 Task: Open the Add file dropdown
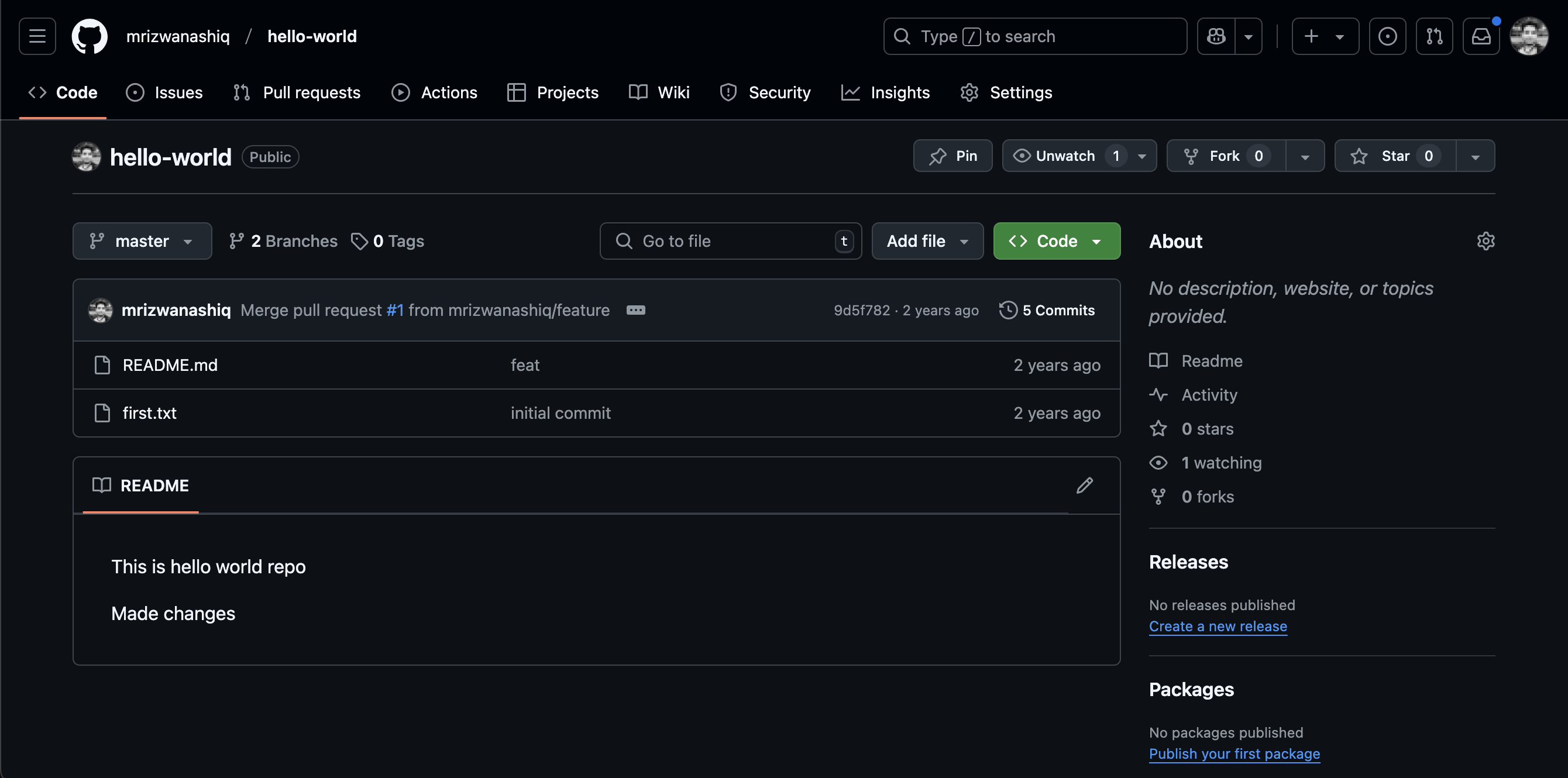coord(928,241)
